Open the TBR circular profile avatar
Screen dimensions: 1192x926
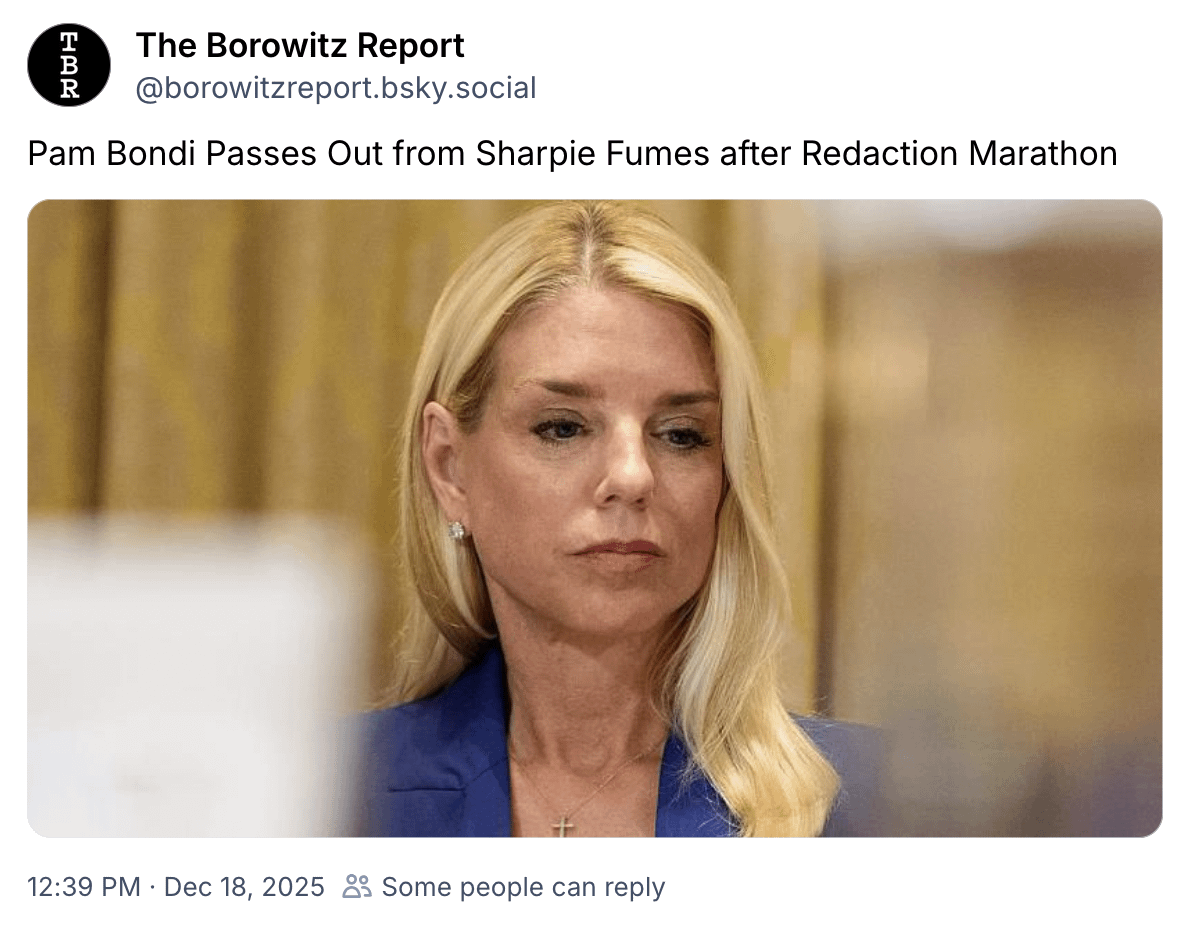[x=69, y=65]
